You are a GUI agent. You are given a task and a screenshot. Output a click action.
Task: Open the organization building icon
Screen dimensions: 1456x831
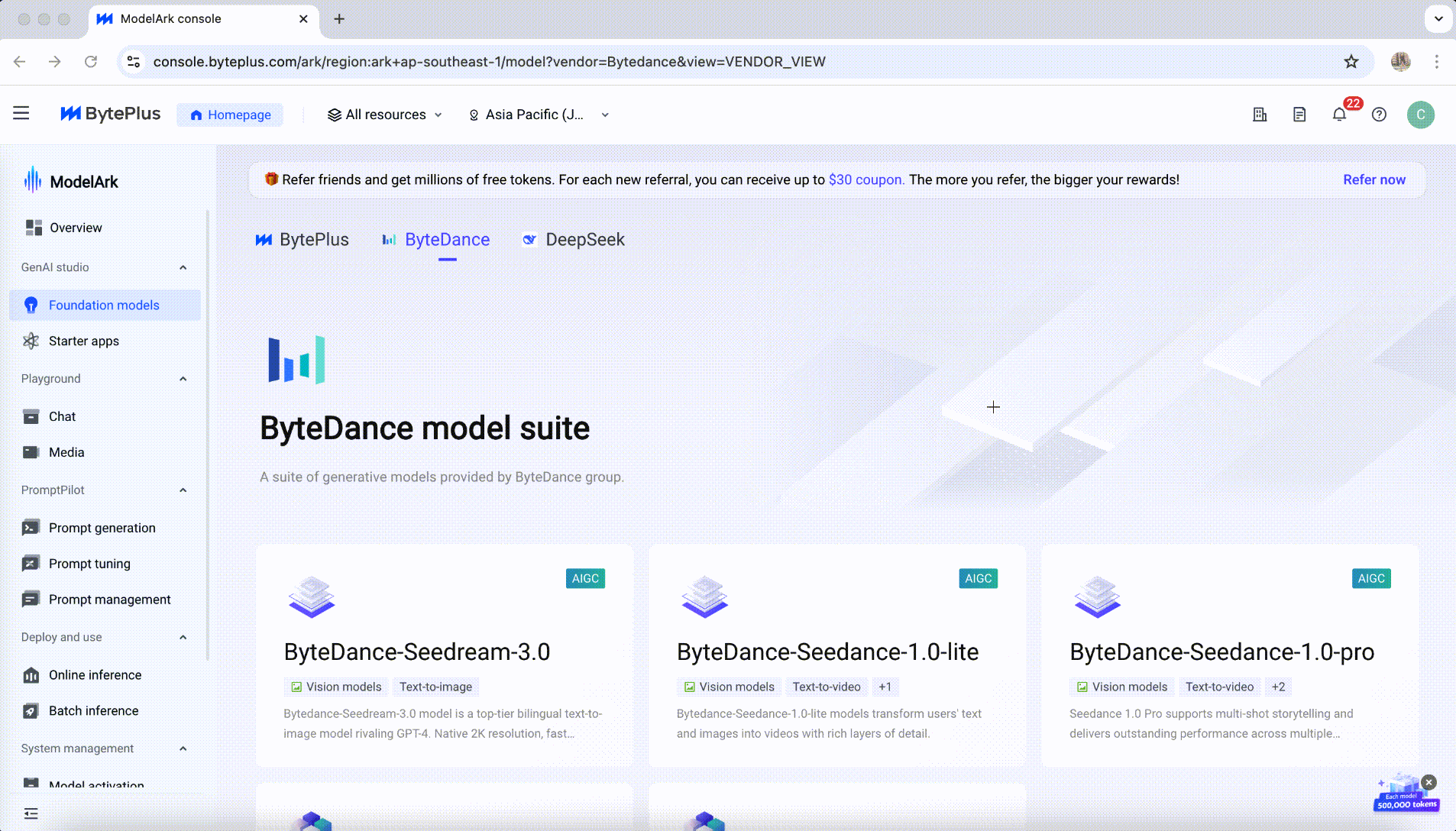1260,115
